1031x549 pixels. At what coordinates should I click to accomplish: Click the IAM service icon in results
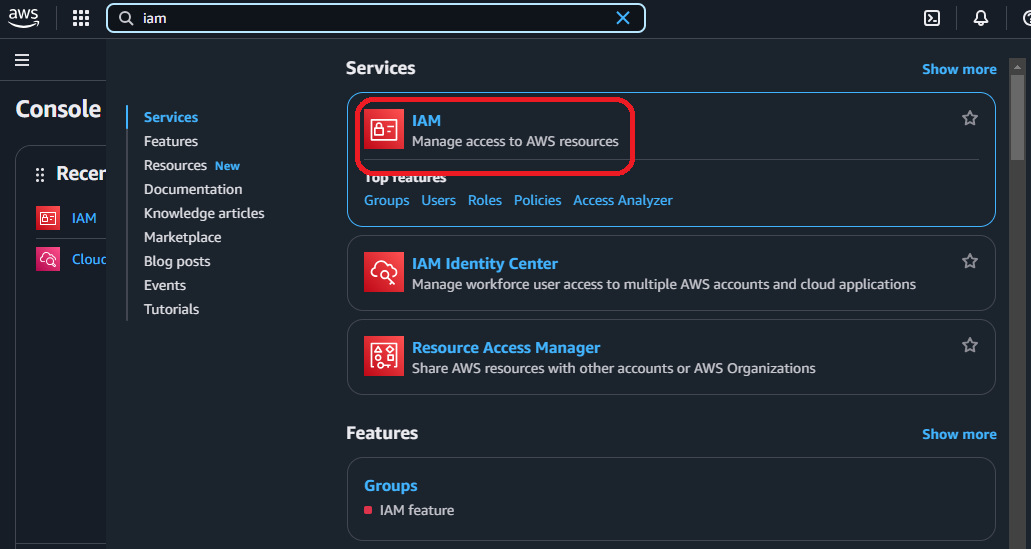(x=384, y=129)
